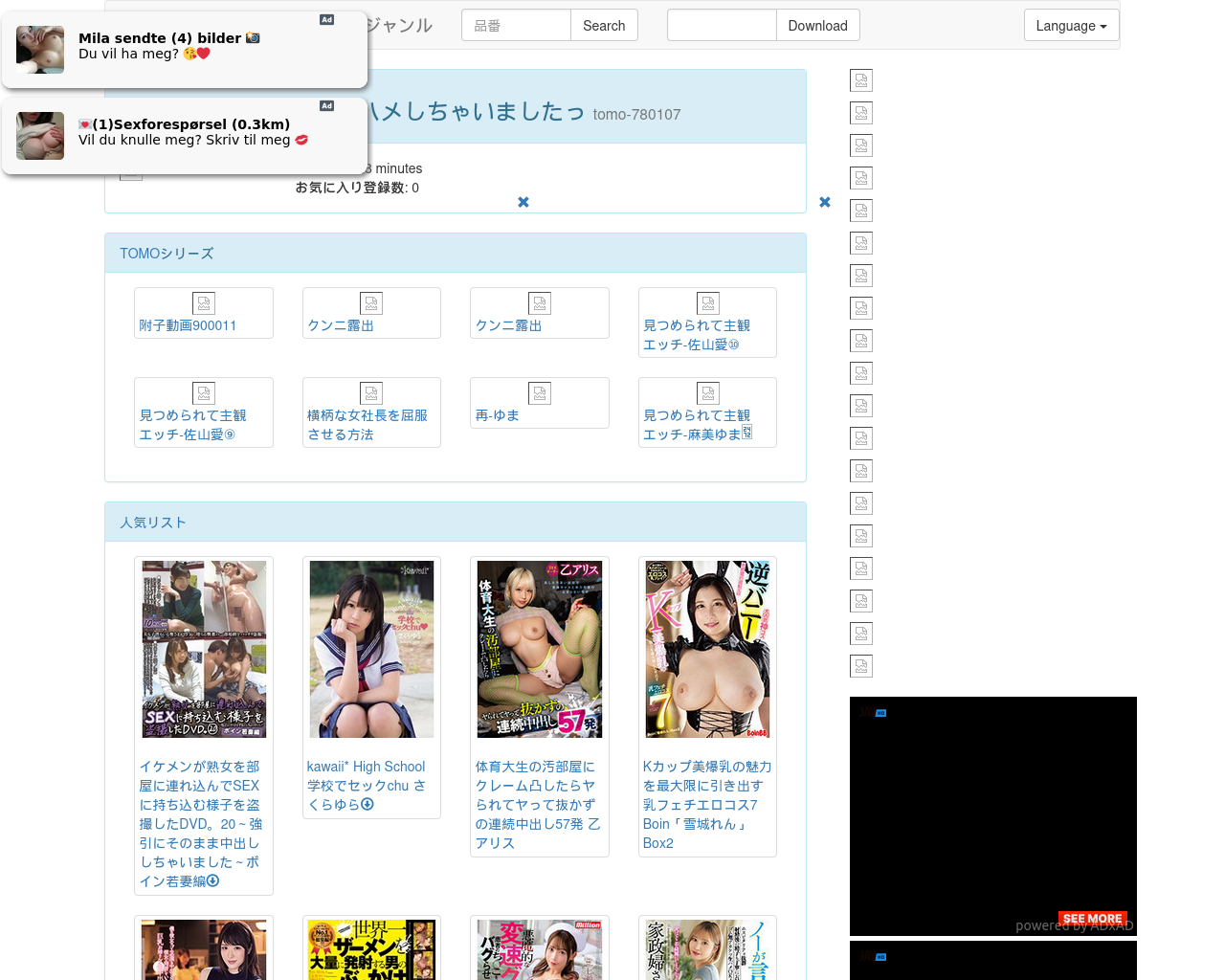Viewport: 1225px width, 980px height.
Task: Open the ジャンル menu item
Action: (x=400, y=26)
